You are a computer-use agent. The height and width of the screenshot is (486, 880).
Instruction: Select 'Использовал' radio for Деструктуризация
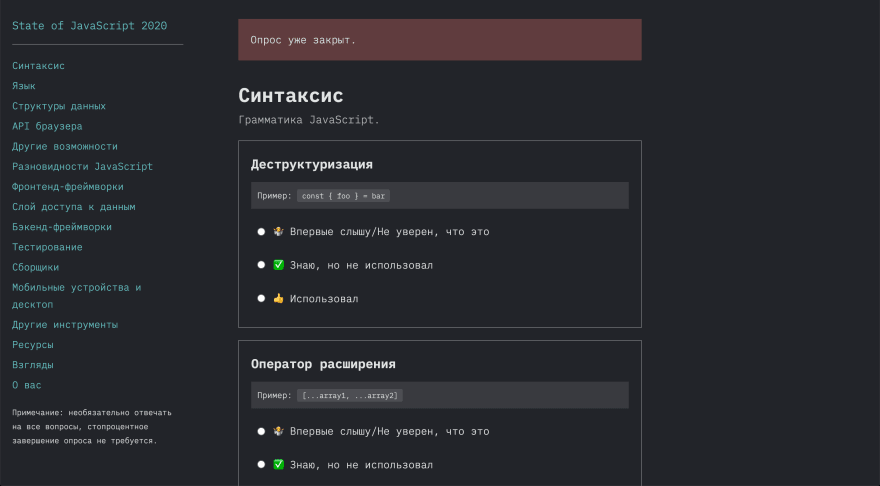coord(261,299)
